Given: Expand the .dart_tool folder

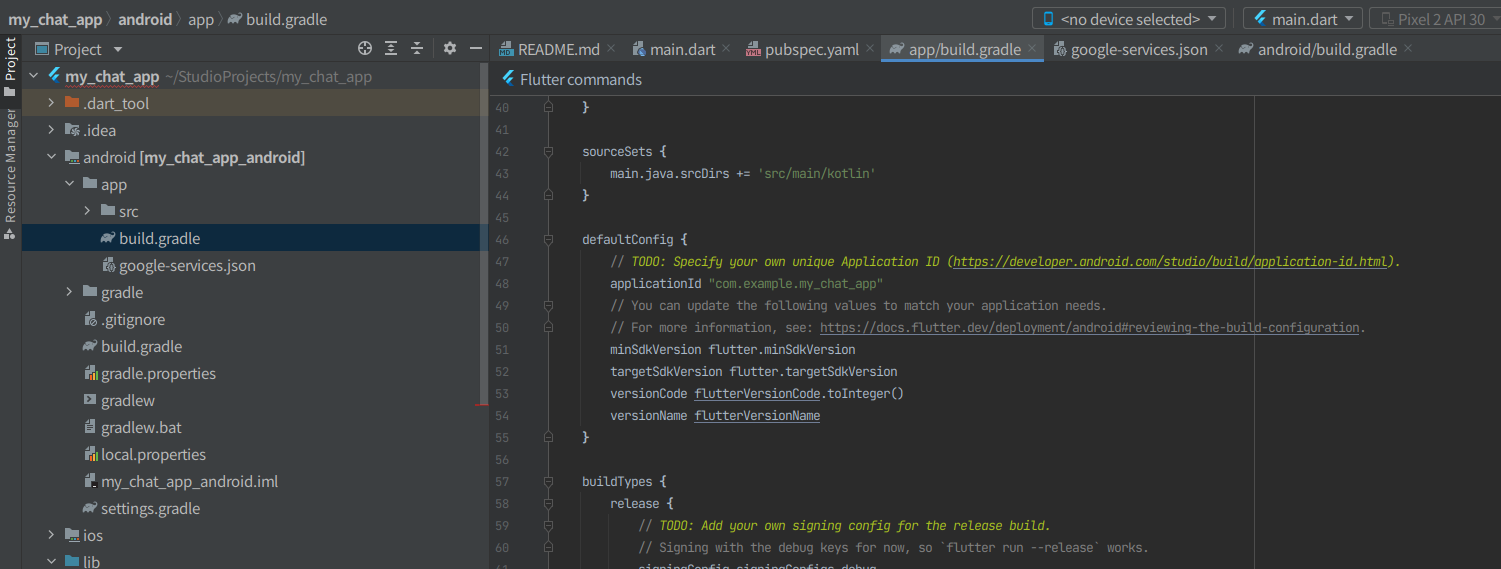Looking at the screenshot, I should [x=51, y=103].
